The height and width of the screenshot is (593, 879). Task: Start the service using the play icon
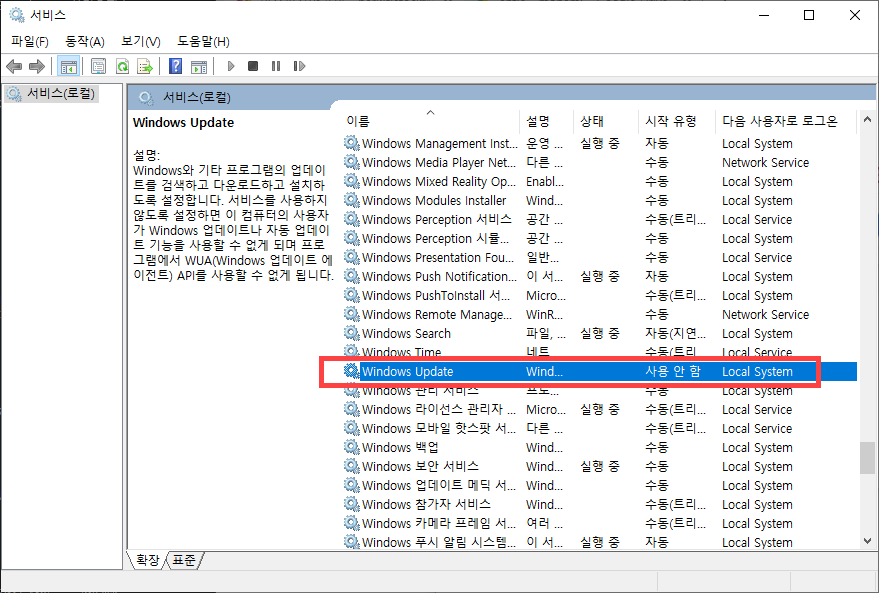point(230,66)
